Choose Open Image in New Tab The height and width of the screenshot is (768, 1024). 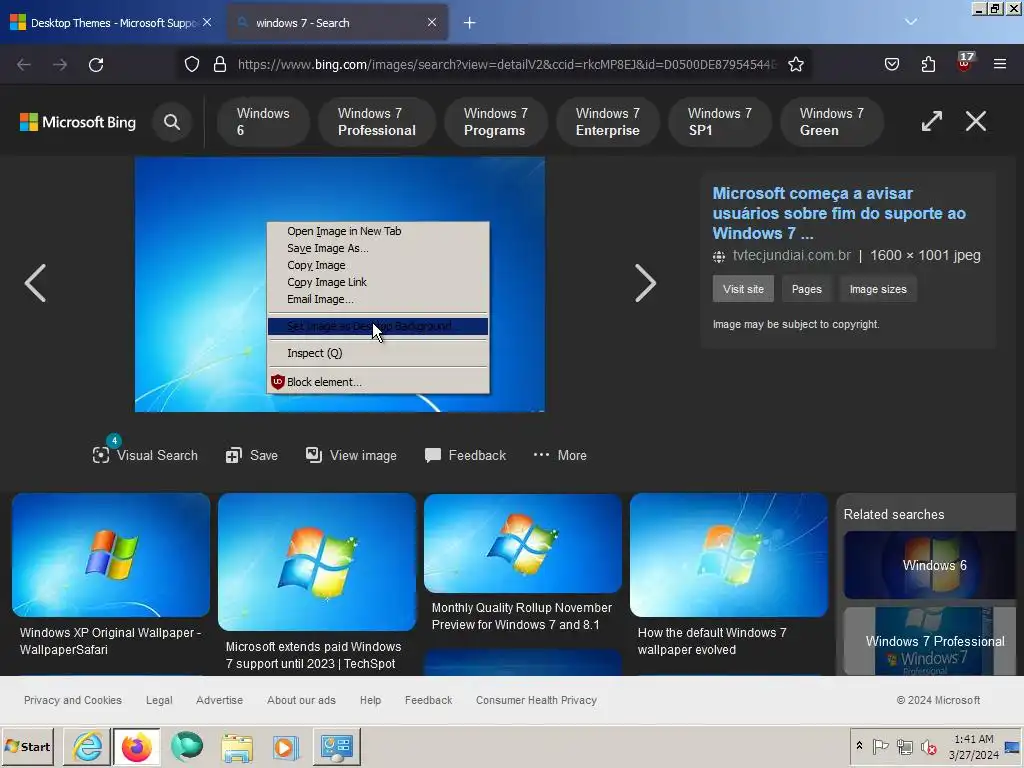[377, 231]
